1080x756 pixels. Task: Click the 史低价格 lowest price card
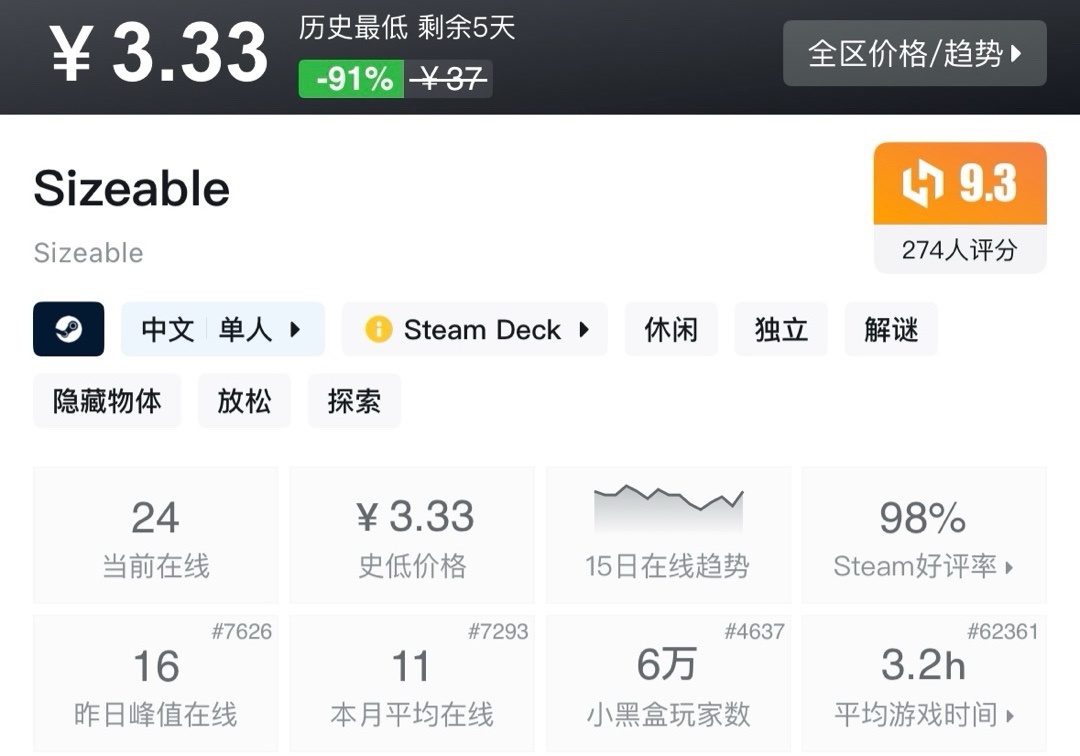click(x=412, y=536)
